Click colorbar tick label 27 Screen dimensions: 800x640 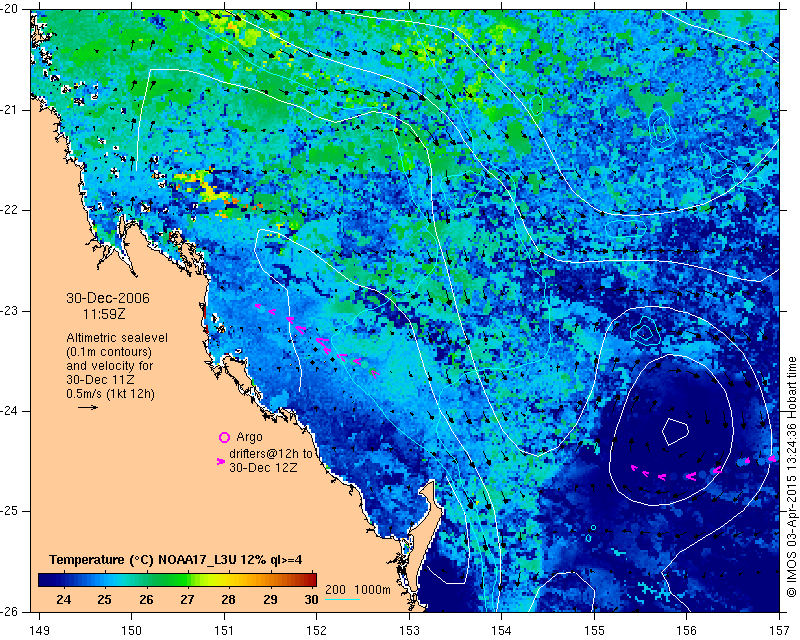point(187,599)
